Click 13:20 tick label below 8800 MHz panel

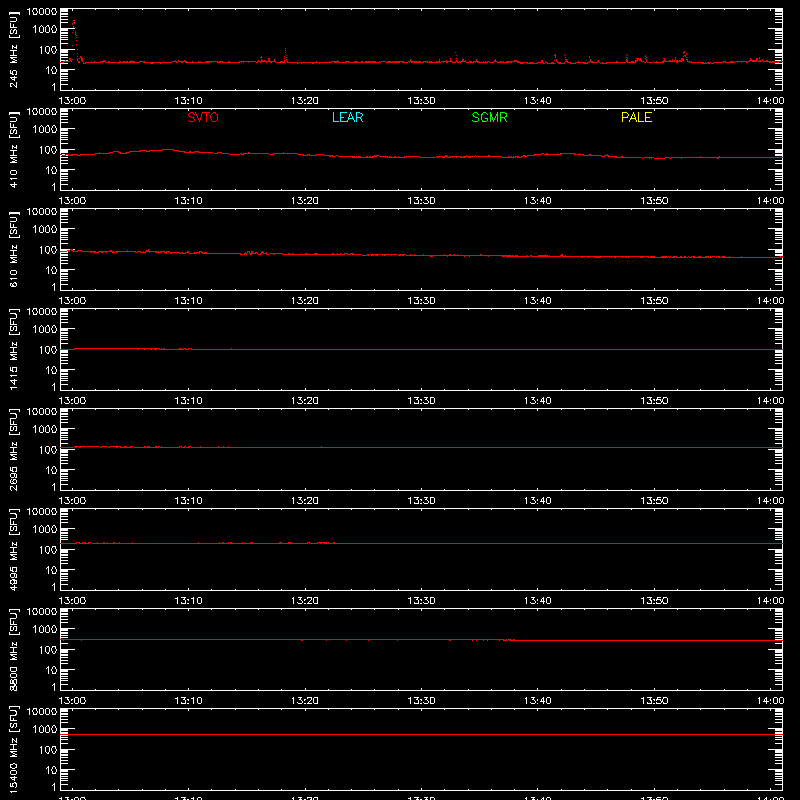coord(305,701)
